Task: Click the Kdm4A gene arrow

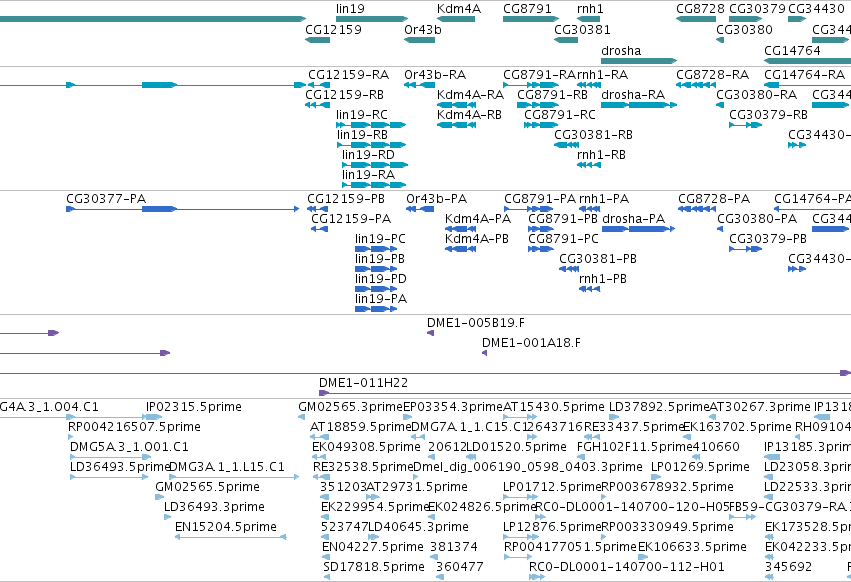Action: click(456, 19)
